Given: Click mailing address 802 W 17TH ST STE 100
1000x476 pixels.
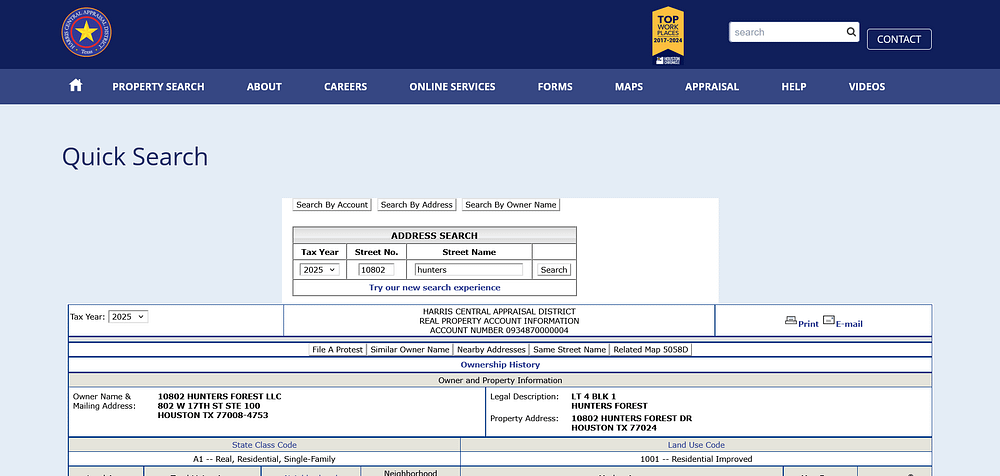Looking at the screenshot, I should 209,406.
